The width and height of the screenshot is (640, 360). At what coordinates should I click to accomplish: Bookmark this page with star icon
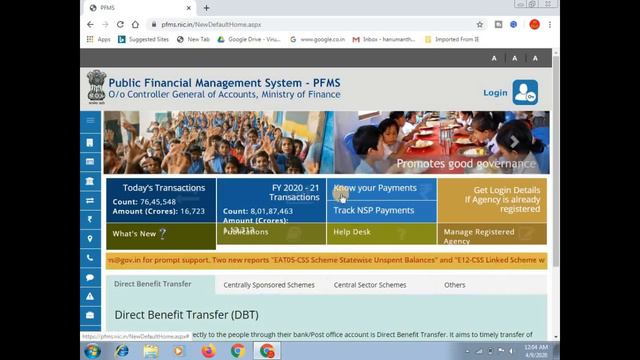pyautogui.click(x=480, y=24)
